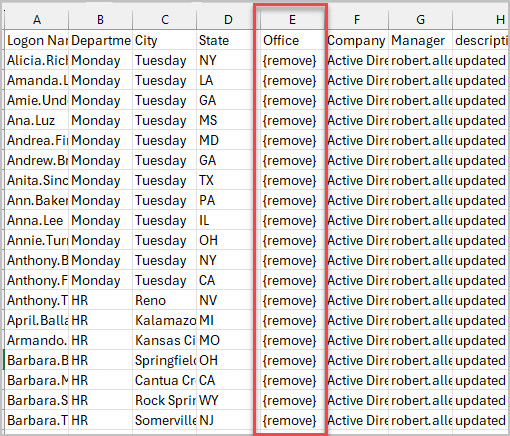Click the Alicia.Rich logon name cell
The height and width of the screenshot is (436, 510).
pyautogui.click(x=37, y=60)
